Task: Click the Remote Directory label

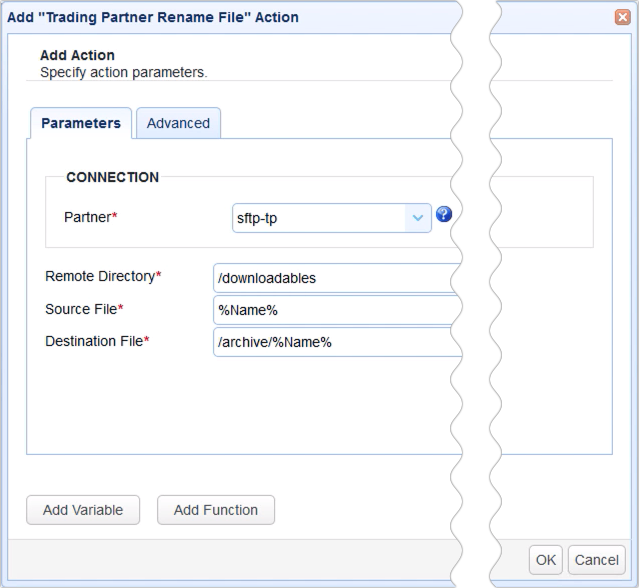Action: click(x=103, y=276)
